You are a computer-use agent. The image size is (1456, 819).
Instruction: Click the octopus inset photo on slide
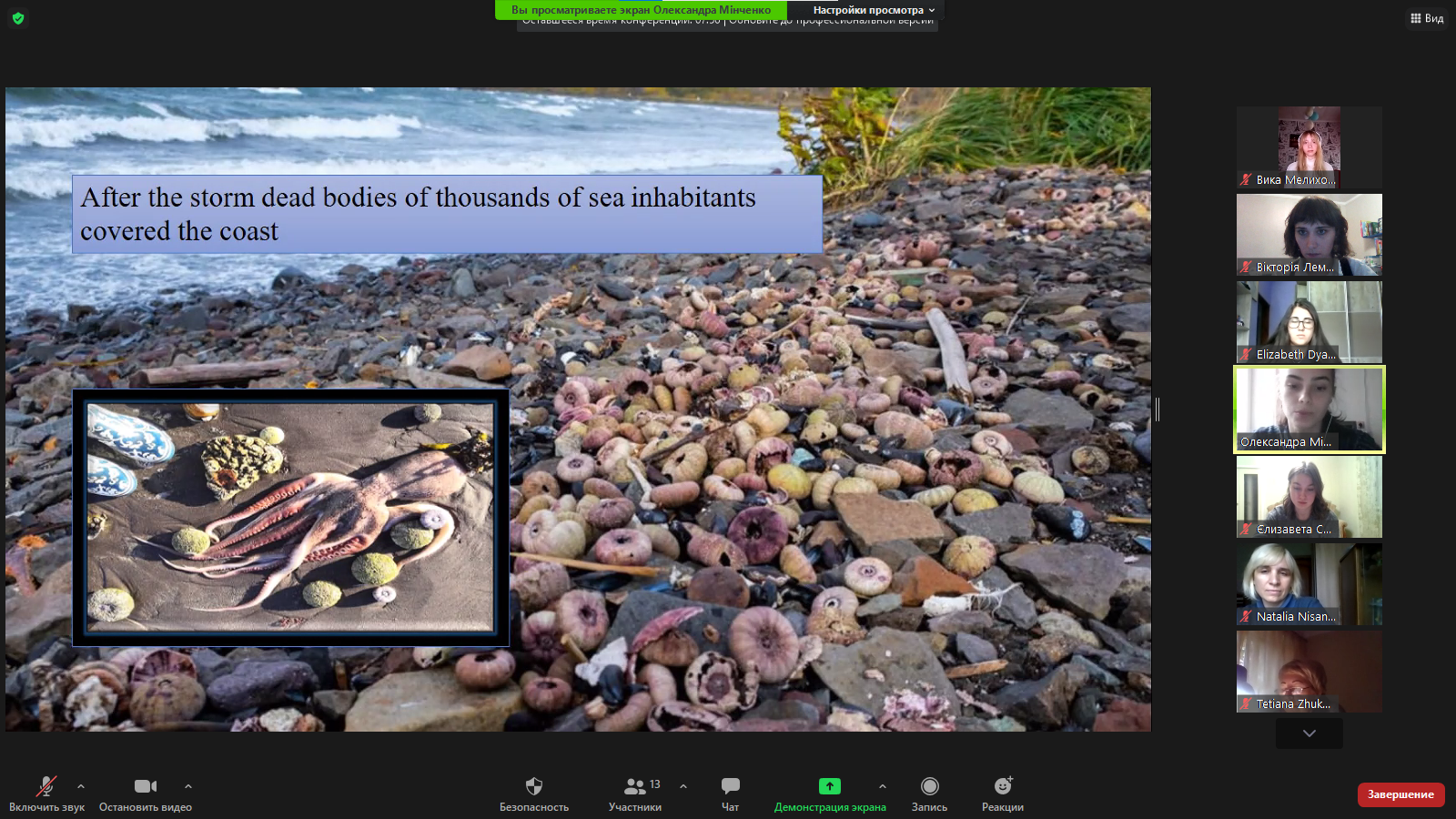[x=290, y=518]
